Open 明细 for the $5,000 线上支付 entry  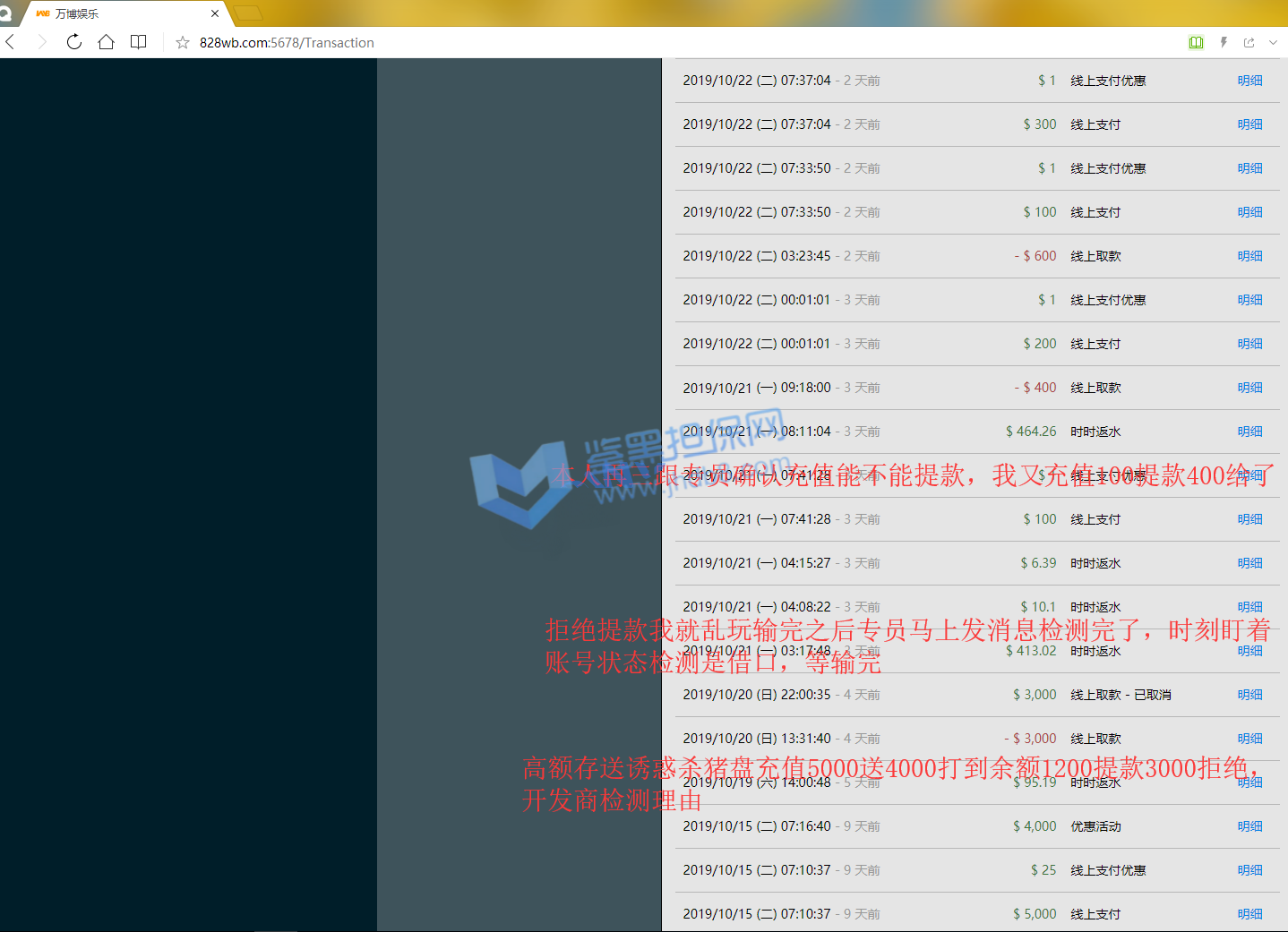click(x=1249, y=914)
